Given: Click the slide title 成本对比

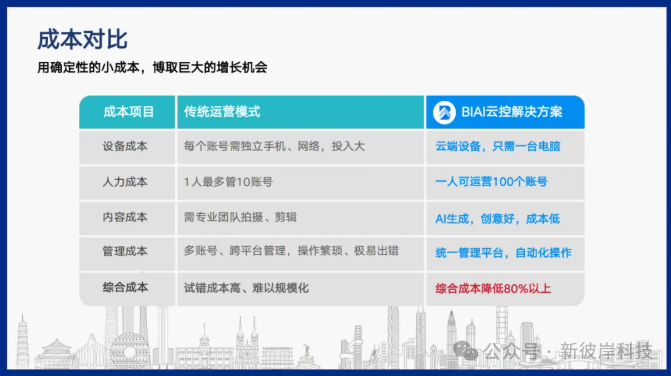Looking at the screenshot, I should click(82, 40).
